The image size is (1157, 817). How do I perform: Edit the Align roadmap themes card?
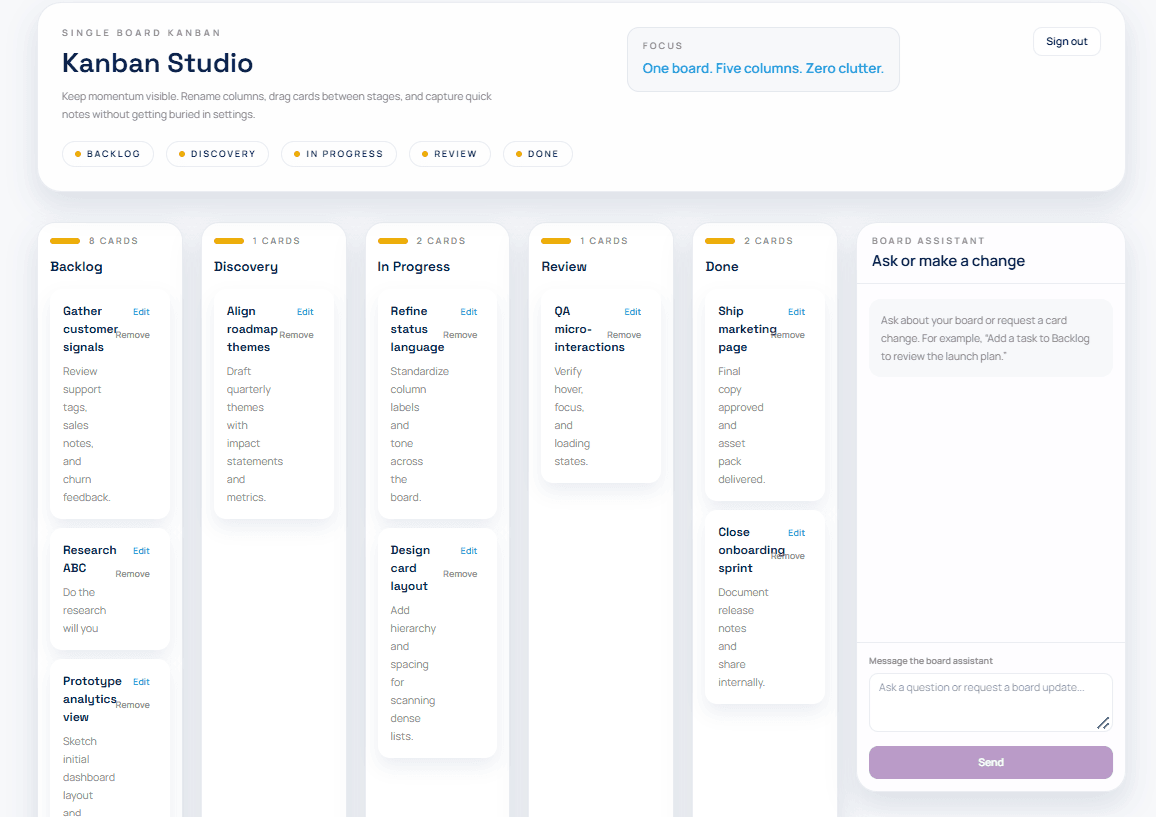[x=305, y=312]
